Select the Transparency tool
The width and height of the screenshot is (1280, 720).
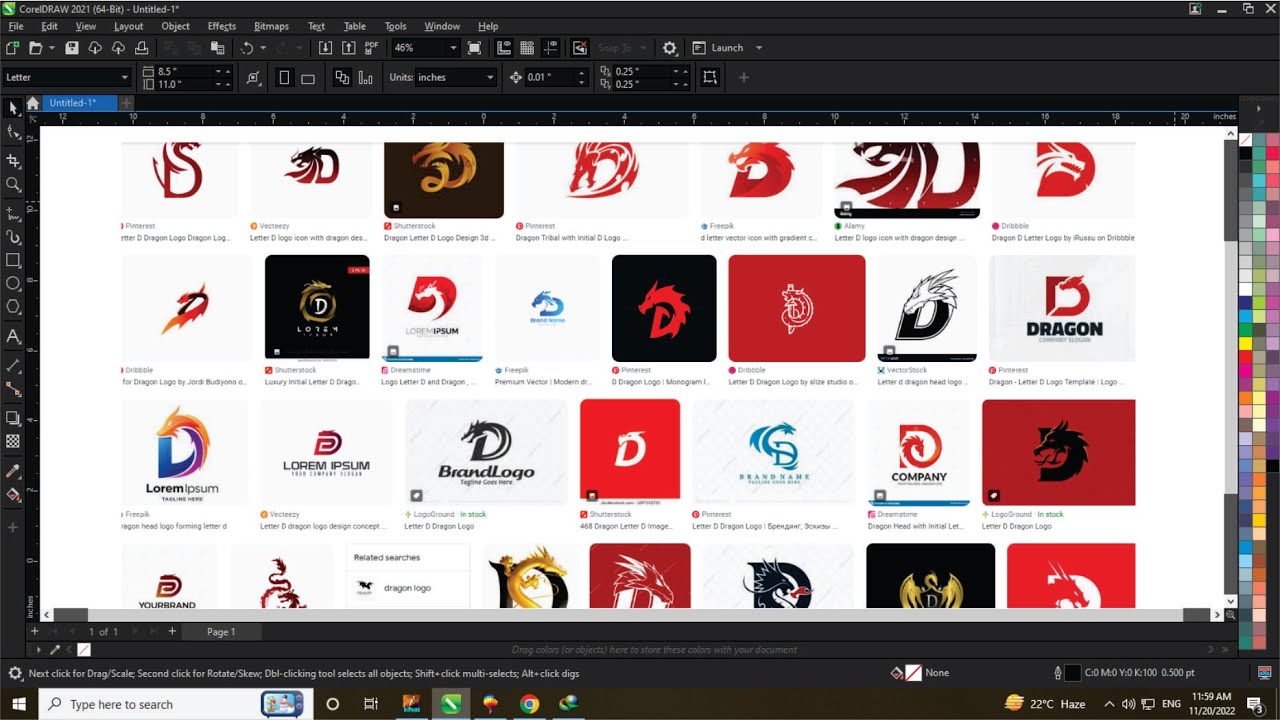click(x=13, y=441)
